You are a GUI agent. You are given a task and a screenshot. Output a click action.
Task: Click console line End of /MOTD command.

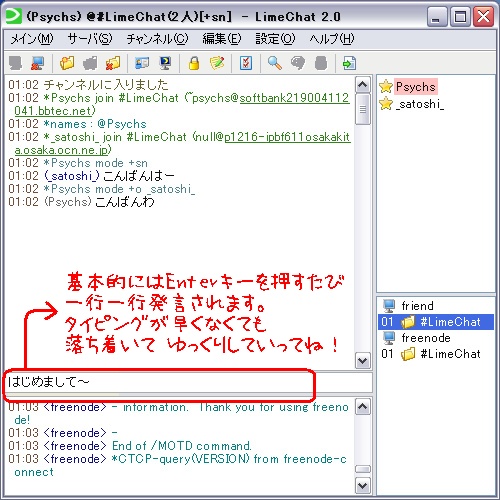(182, 446)
